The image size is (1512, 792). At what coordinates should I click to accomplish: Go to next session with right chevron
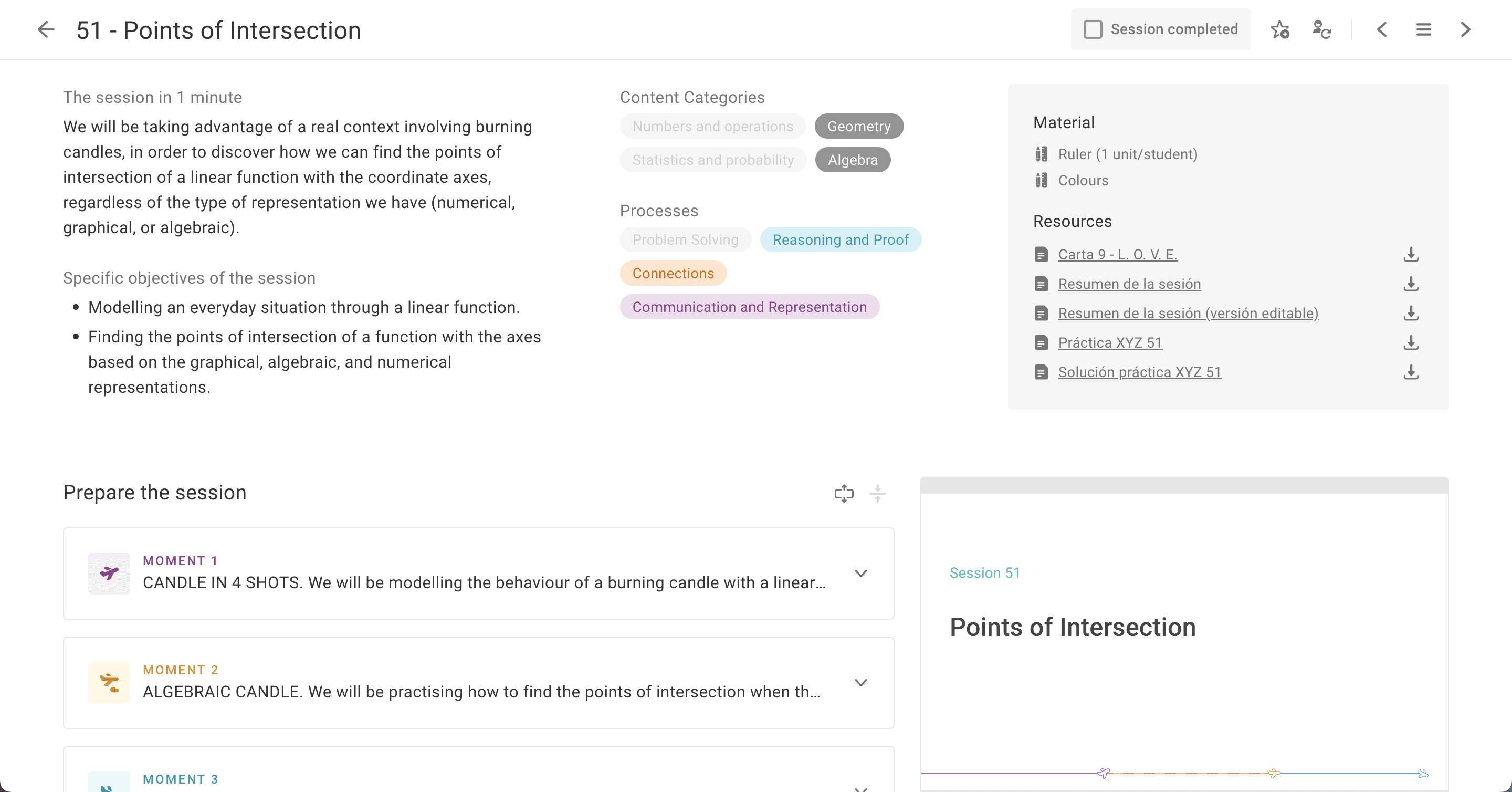1465,29
